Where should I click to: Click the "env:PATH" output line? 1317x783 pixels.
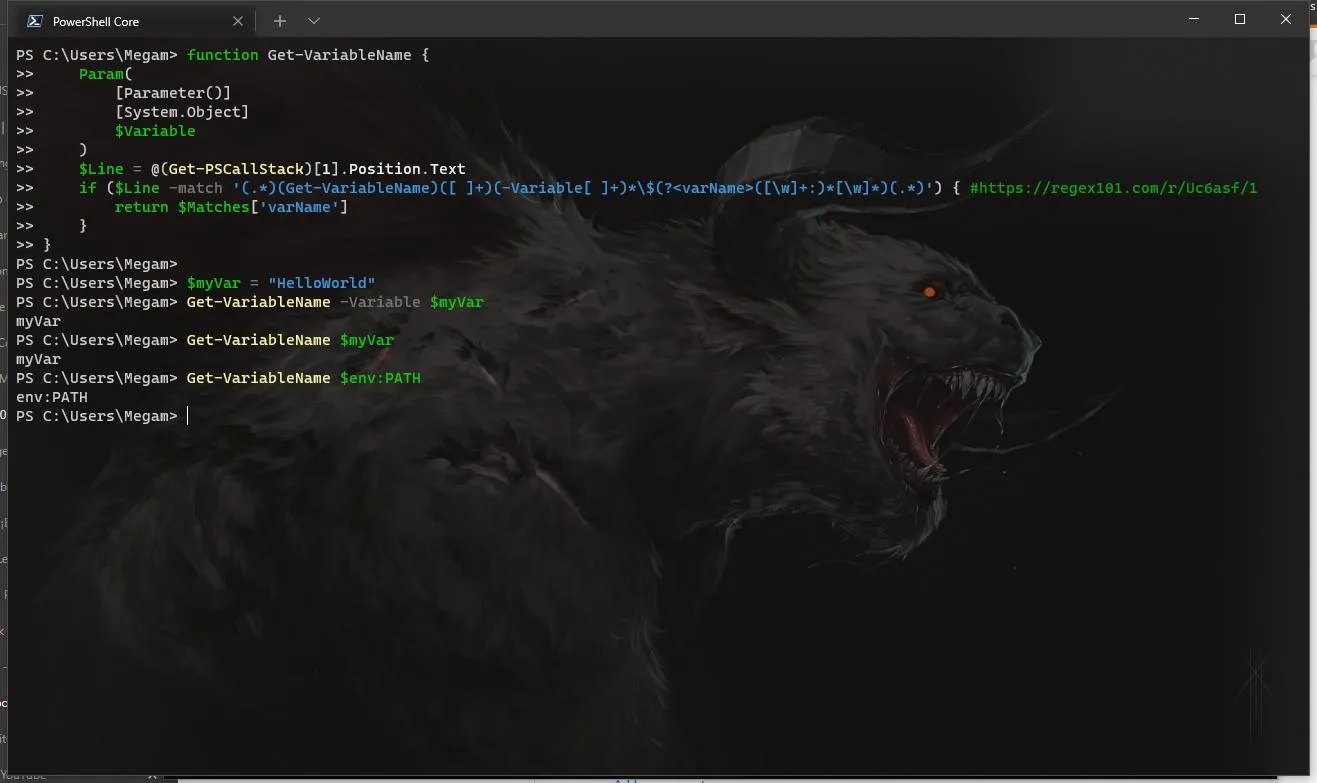[x=52, y=397]
